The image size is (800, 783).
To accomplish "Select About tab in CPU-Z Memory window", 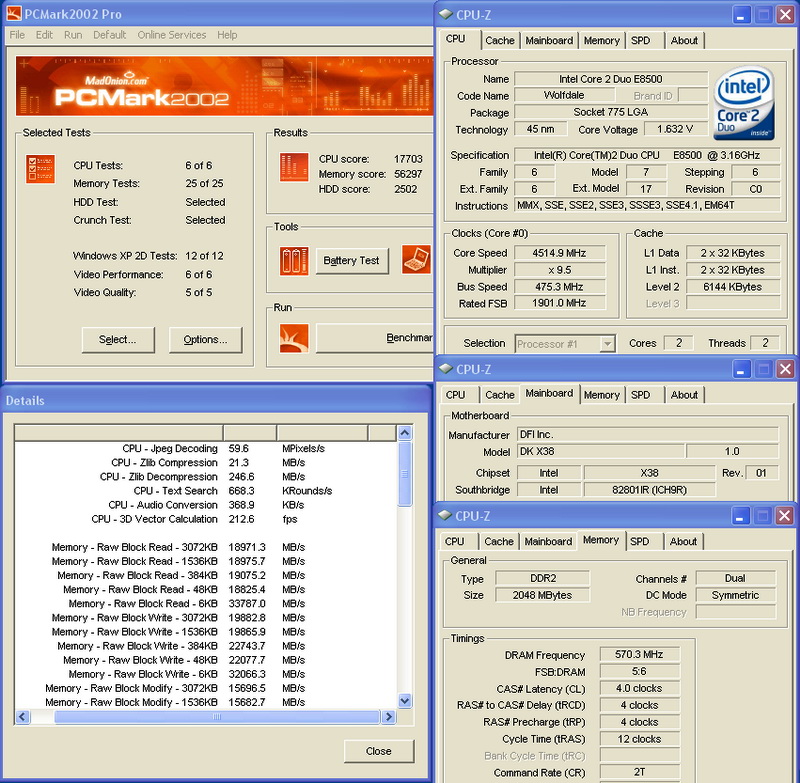I will pos(683,541).
